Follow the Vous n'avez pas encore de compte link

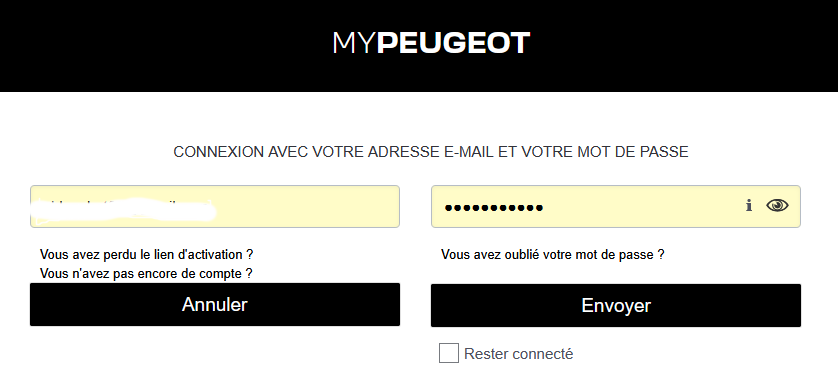click(146, 274)
